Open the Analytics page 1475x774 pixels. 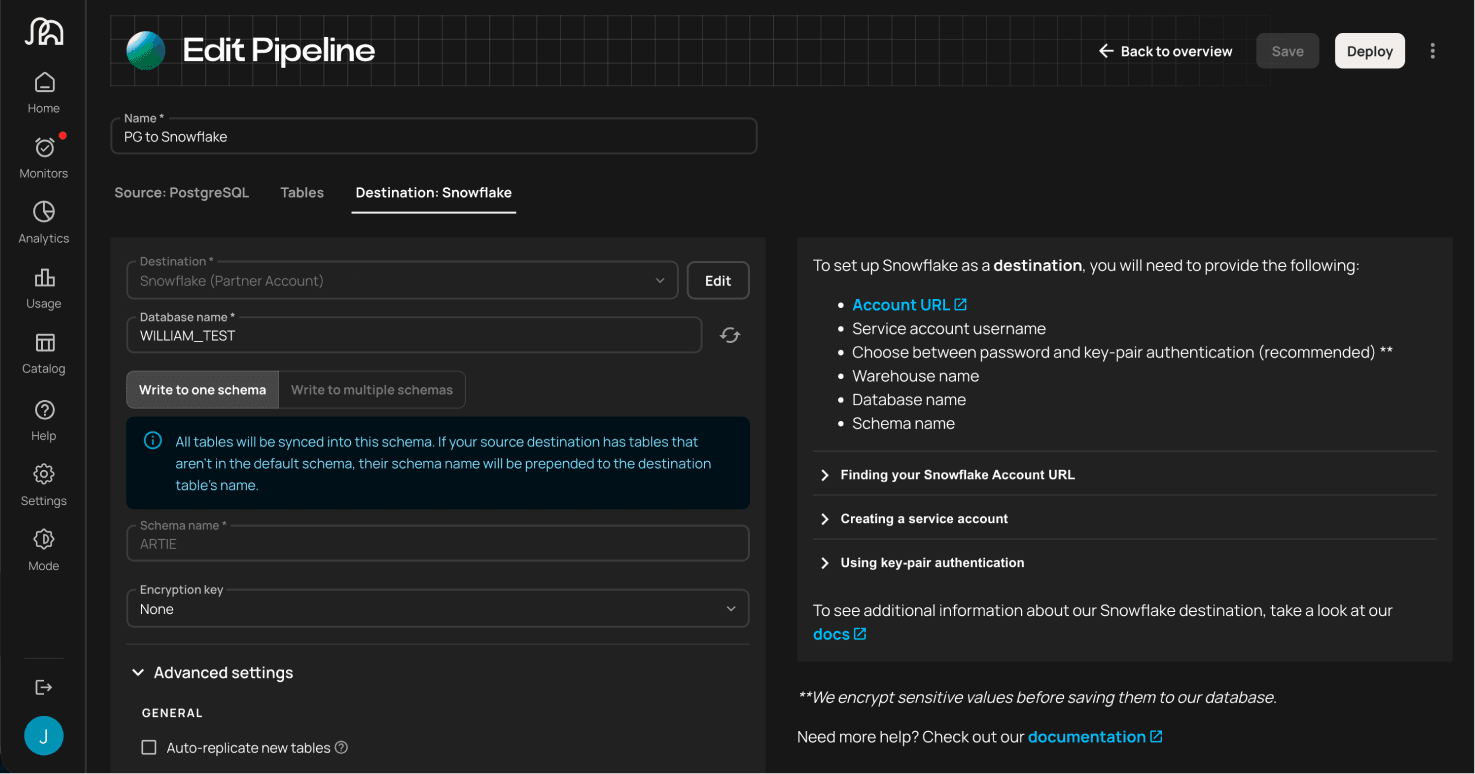tap(44, 223)
